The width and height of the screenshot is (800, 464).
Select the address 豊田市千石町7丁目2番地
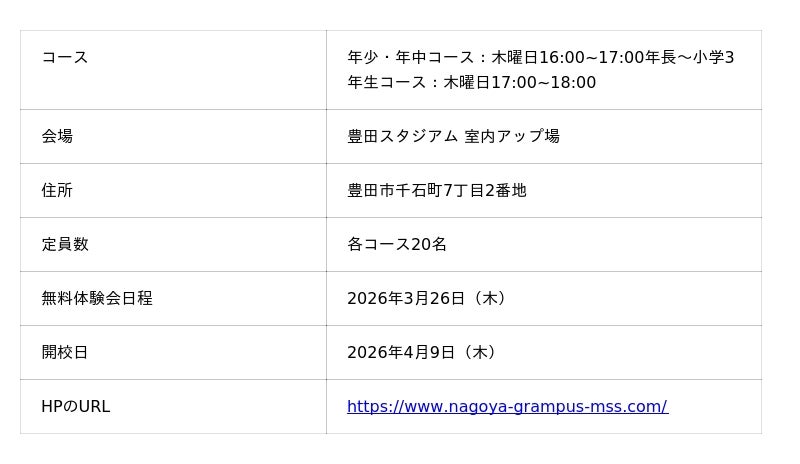(436, 191)
